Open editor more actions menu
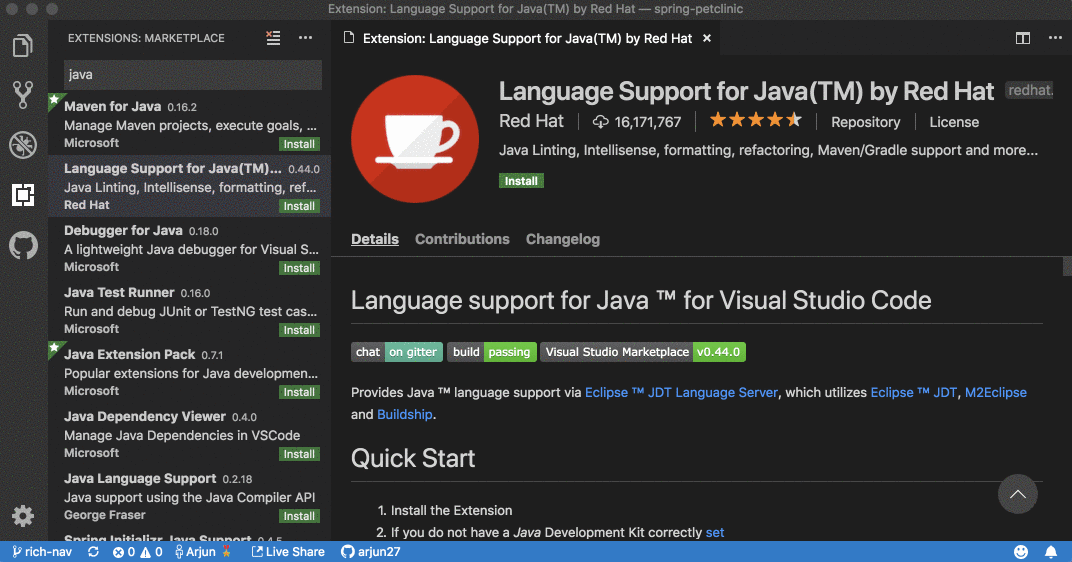This screenshot has height=562, width=1072. point(1056,38)
